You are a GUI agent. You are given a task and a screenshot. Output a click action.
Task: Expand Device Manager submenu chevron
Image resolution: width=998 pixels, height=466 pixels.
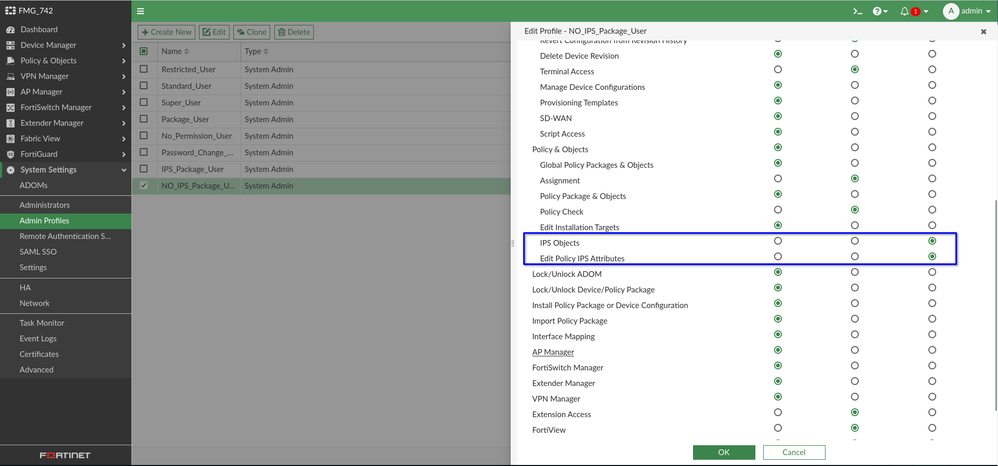click(x=123, y=45)
